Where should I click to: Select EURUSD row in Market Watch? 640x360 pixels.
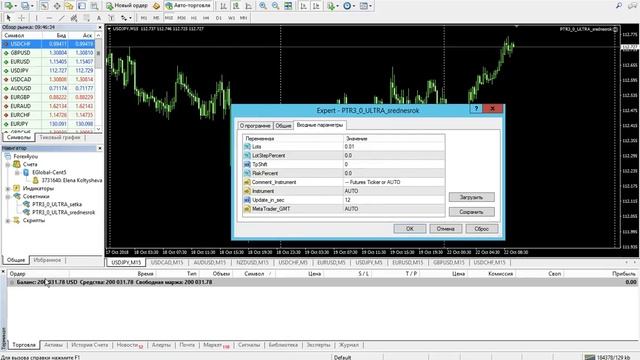coord(48,62)
